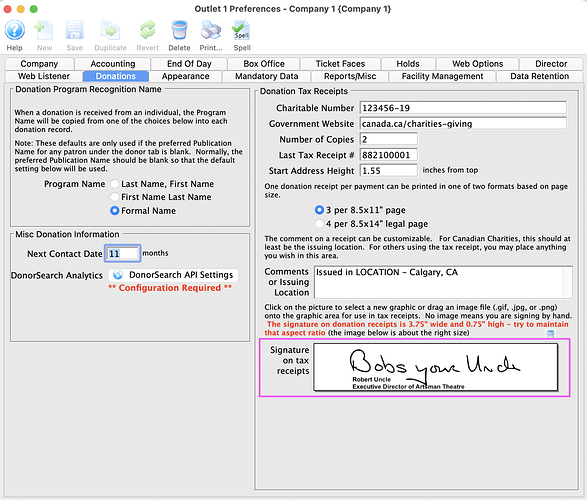587x500 pixels.
Task: Click the '** Configuration Required **' text
Action: [x=170, y=288]
